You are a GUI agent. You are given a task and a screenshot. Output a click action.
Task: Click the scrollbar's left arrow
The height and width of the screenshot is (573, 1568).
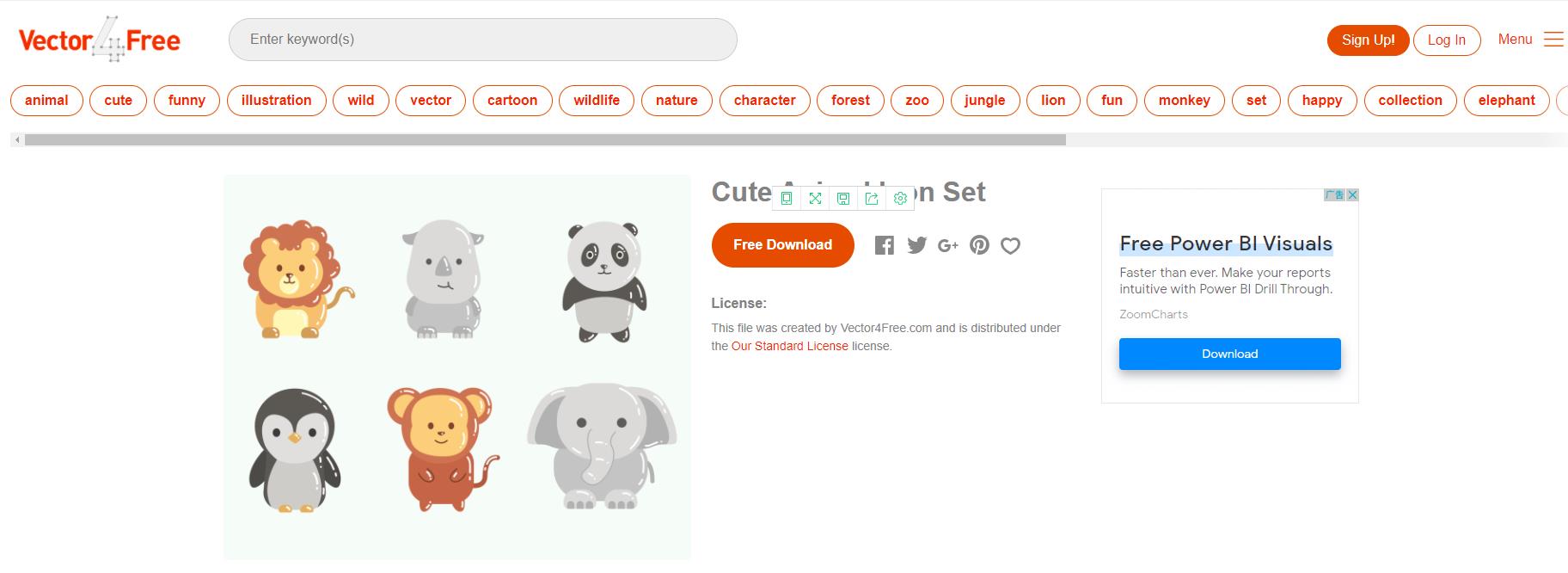click(x=17, y=139)
